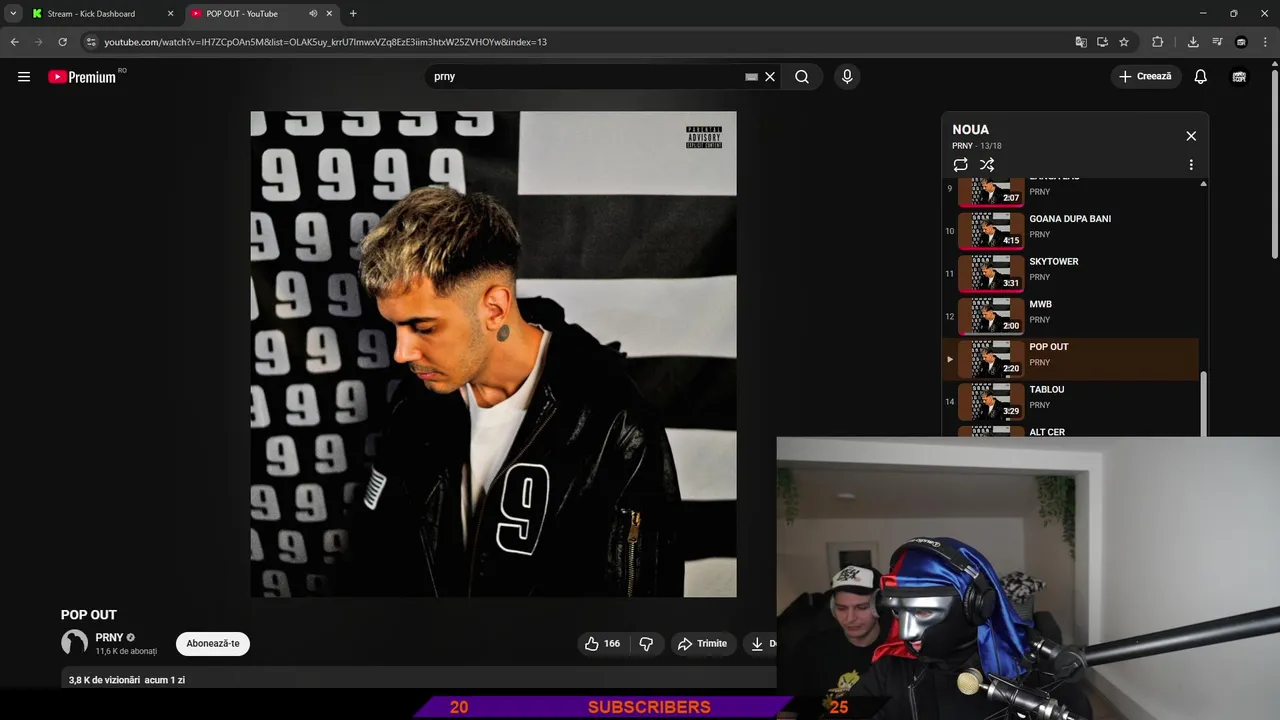
Task: Submit search with magnifier button
Action: point(802,77)
